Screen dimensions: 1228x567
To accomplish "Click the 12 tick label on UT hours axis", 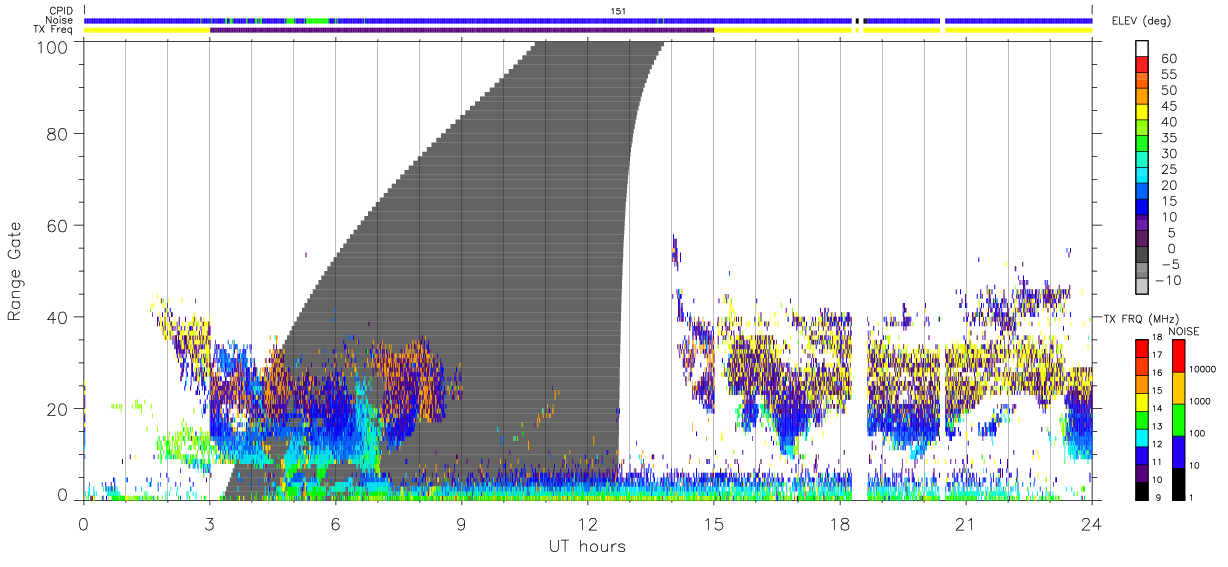I will (588, 523).
